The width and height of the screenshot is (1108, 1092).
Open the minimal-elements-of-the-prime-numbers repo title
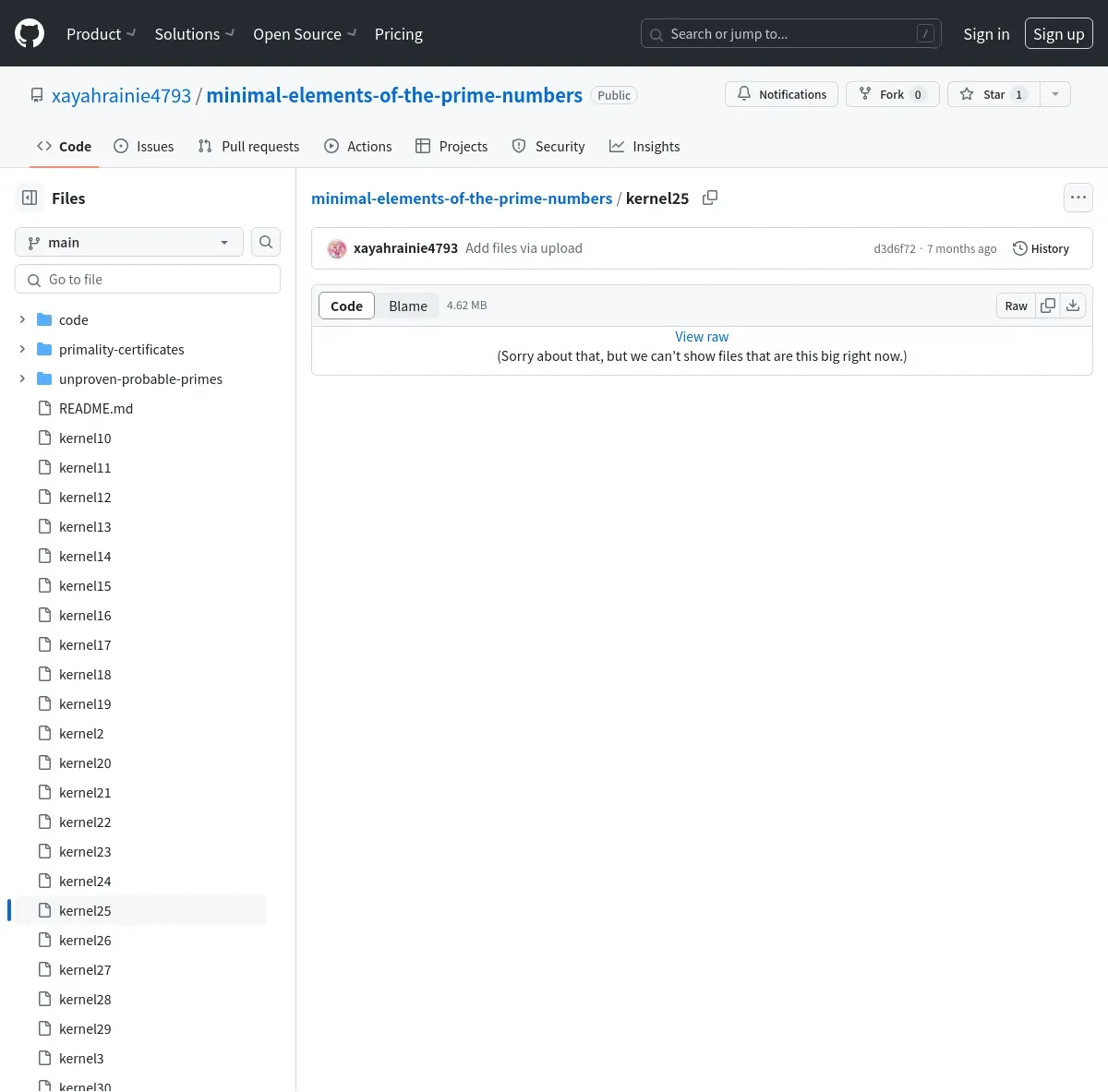394,95
